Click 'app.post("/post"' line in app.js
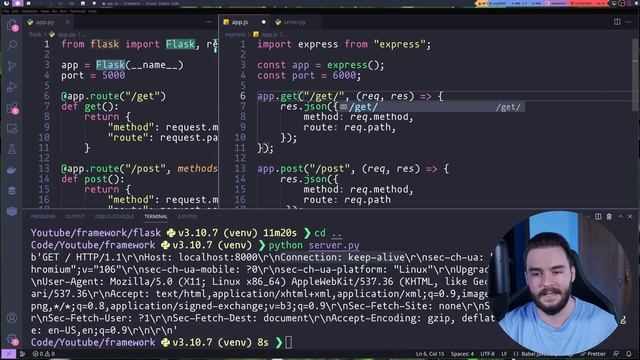 coord(303,169)
